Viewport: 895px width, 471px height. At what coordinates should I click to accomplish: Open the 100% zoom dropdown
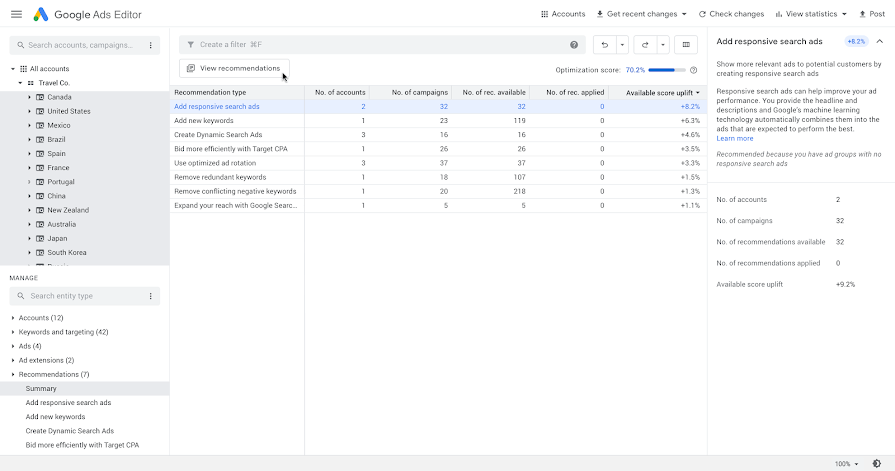[x=846, y=464]
